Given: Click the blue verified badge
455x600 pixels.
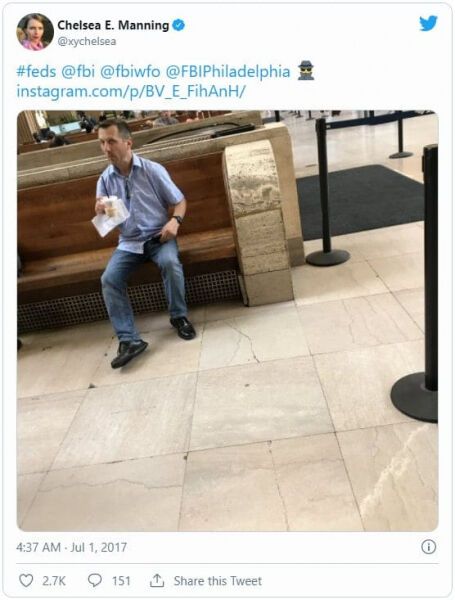Looking at the screenshot, I should pos(178,25).
